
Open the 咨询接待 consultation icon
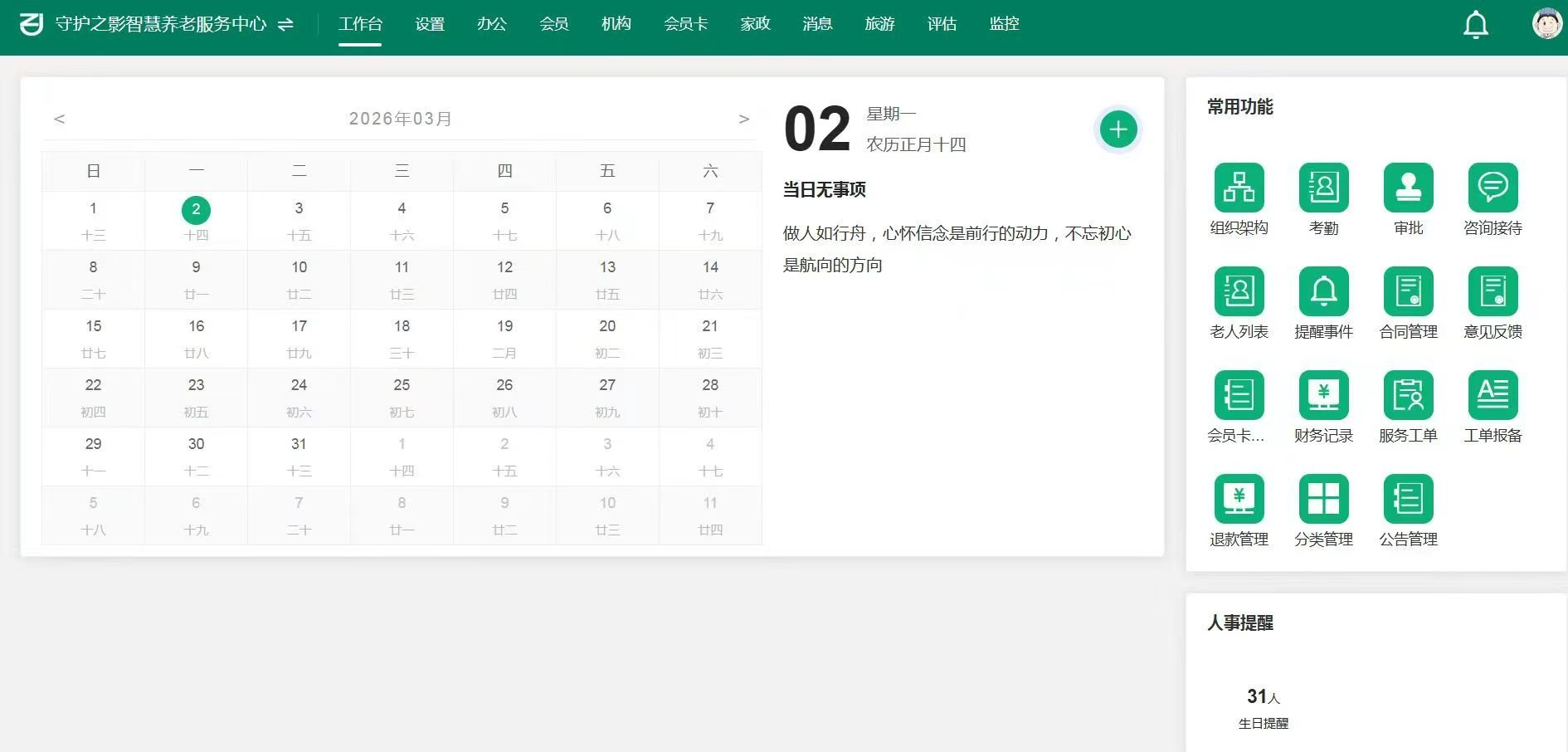tap(1493, 188)
